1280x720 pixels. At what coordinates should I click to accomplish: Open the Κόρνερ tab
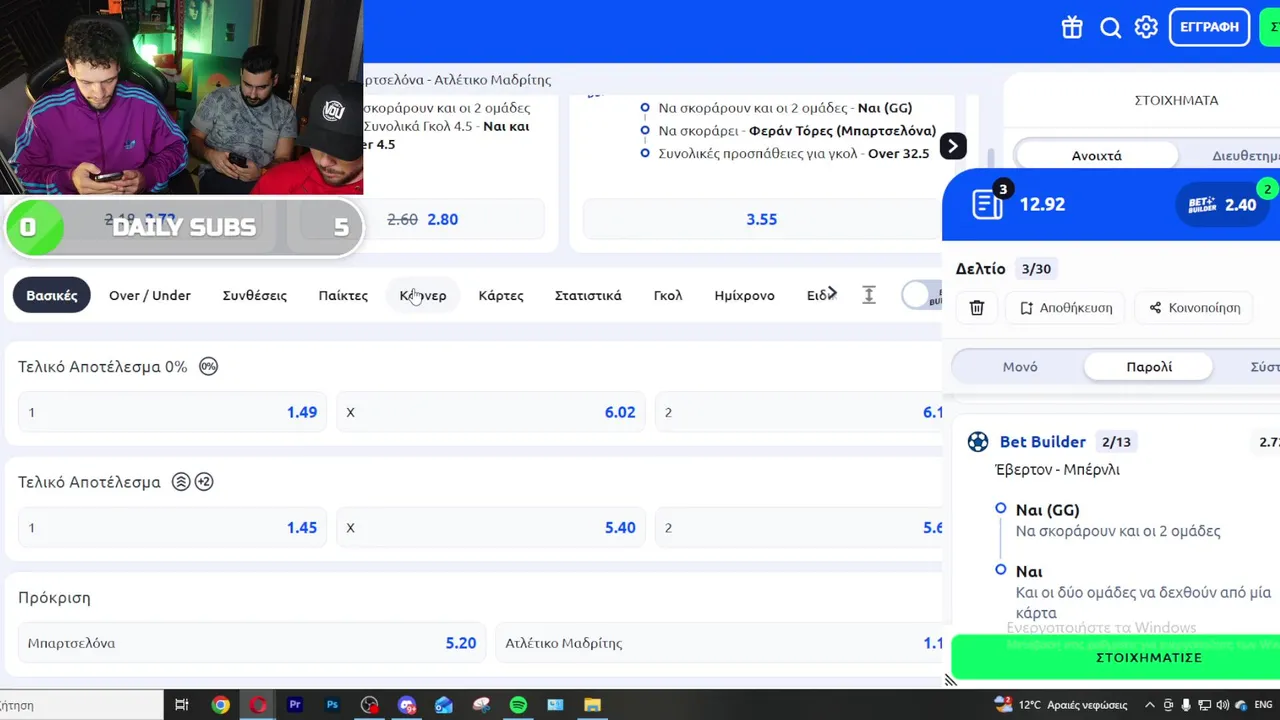pos(423,295)
